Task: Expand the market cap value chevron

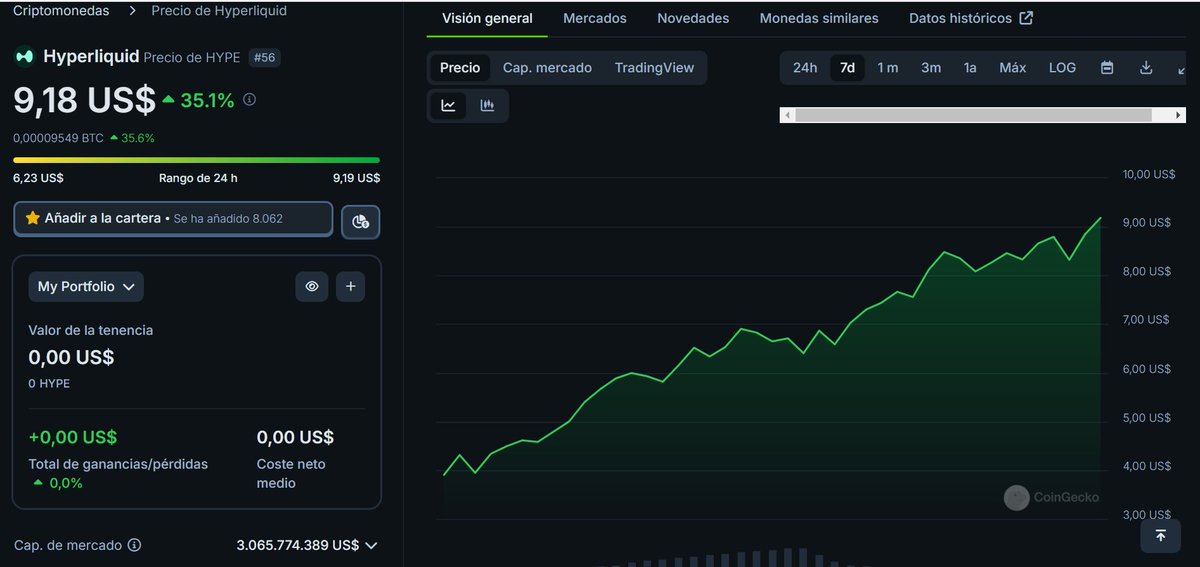Action: pos(371,545)
